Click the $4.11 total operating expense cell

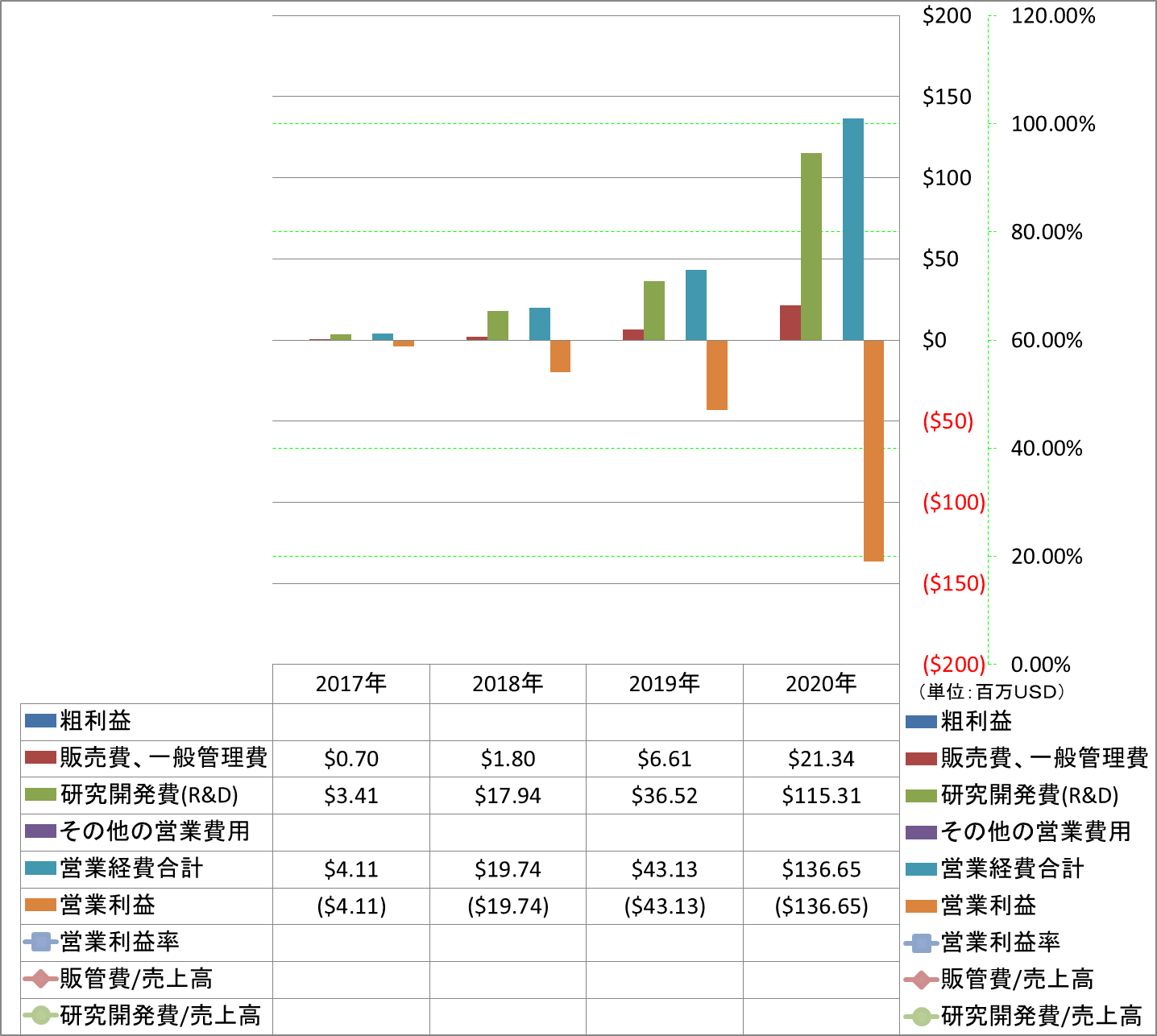point(351,869)
